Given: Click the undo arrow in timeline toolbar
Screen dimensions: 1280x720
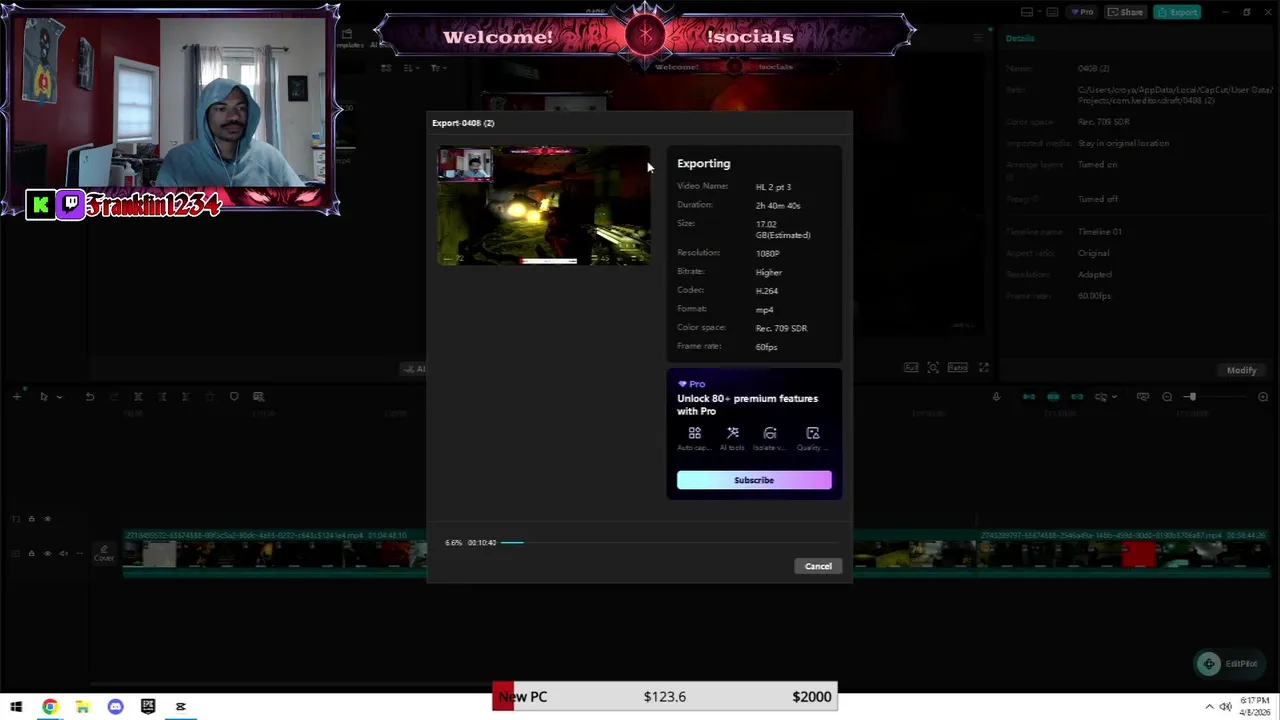Looking at the screenshot, I should tap(89, 397).
